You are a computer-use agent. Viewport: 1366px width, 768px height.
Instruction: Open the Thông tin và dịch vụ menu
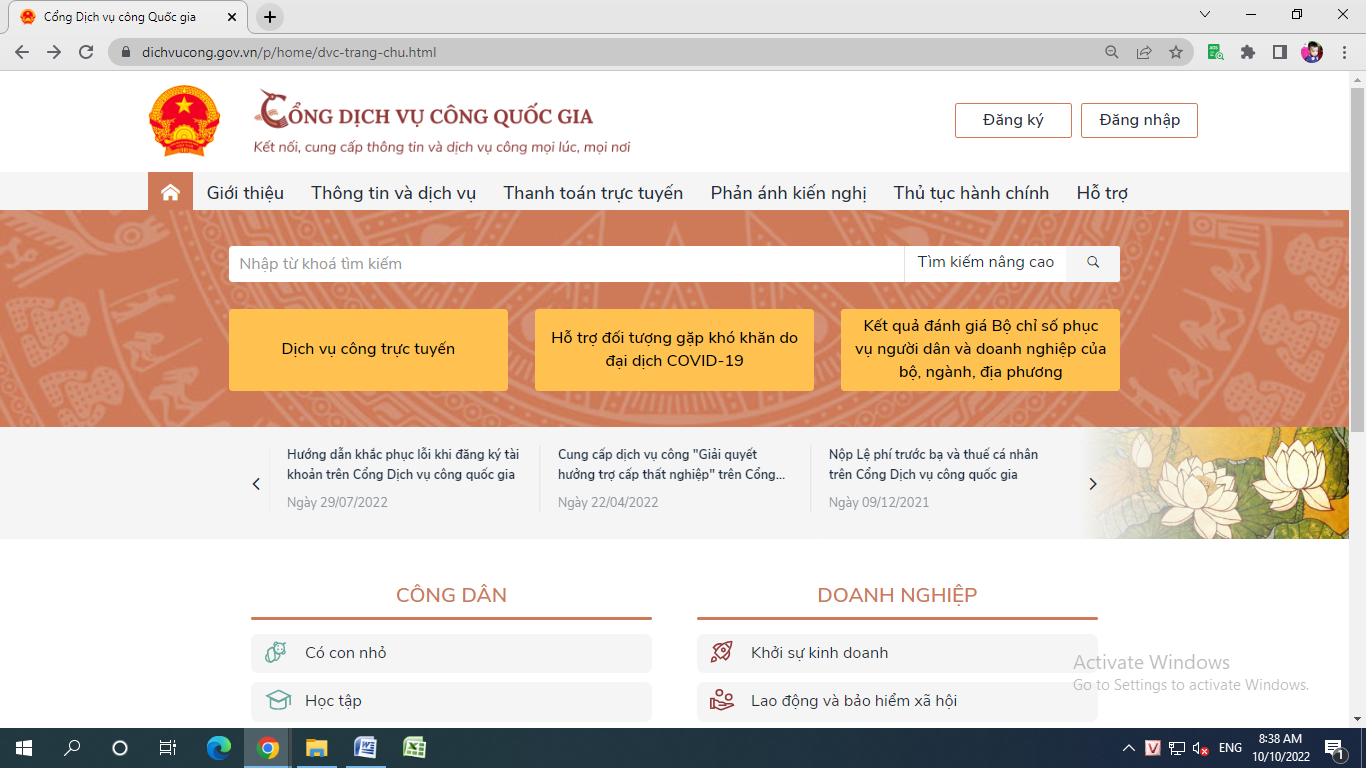(393, 193)
